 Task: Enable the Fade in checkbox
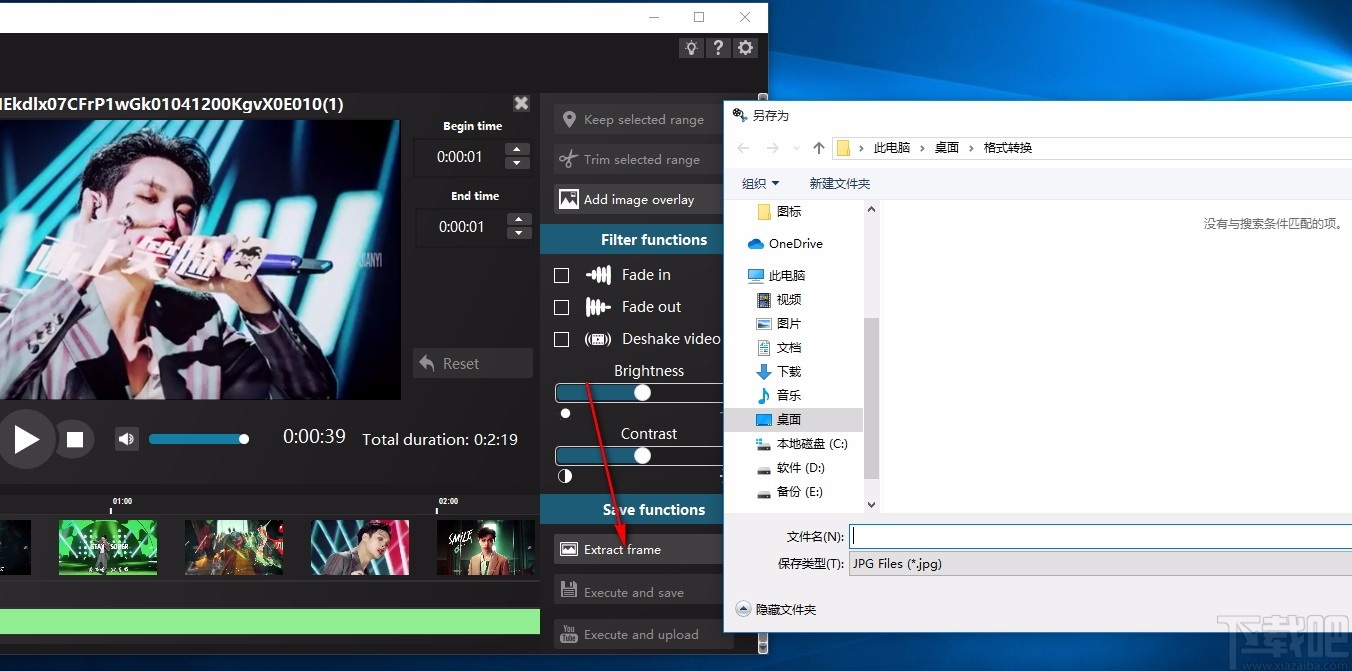pyautogui.click(x=561, y=274)
